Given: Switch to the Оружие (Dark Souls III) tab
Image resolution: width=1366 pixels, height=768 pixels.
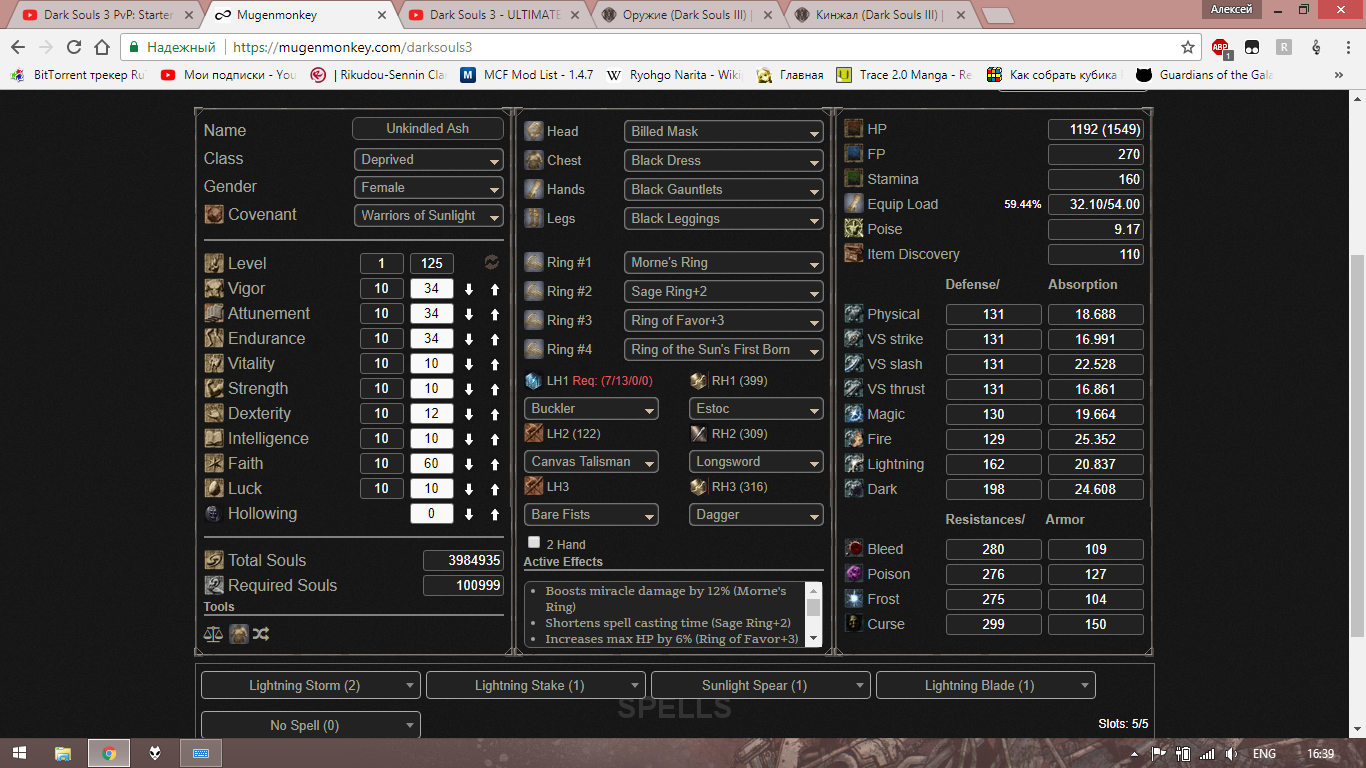Looking at the screenshot, I should pyautogui.click(x=685, y=15).
